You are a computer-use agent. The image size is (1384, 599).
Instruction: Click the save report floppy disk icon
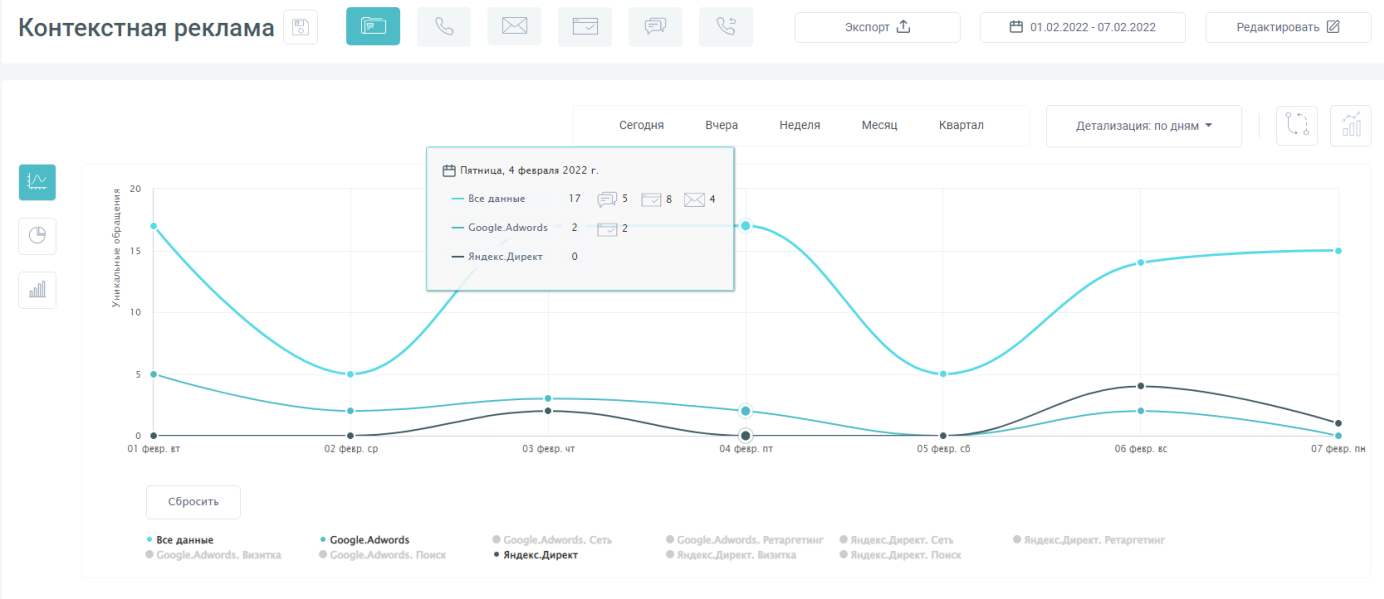[x=300, y=27]
